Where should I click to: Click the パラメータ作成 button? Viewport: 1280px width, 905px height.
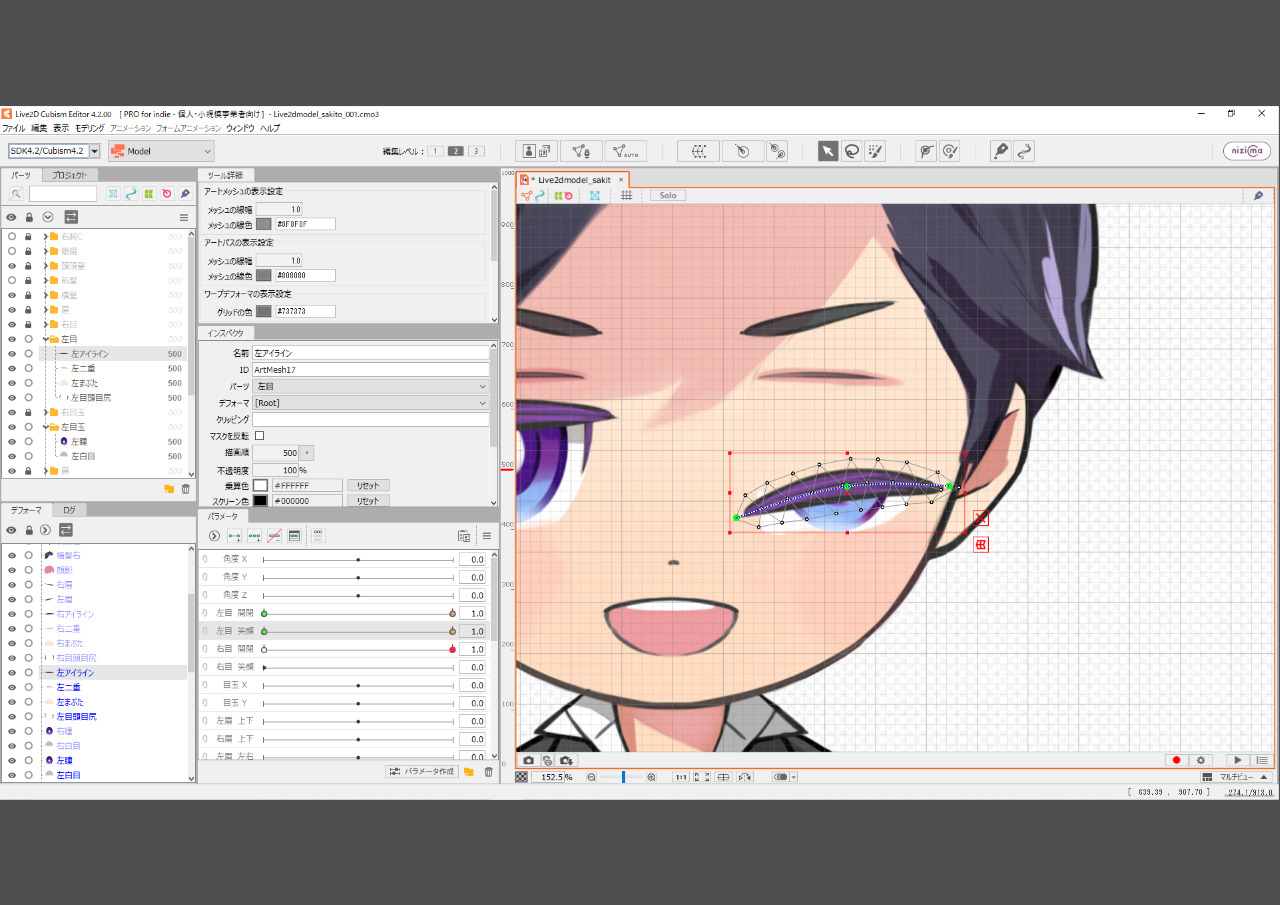point(422,772)
